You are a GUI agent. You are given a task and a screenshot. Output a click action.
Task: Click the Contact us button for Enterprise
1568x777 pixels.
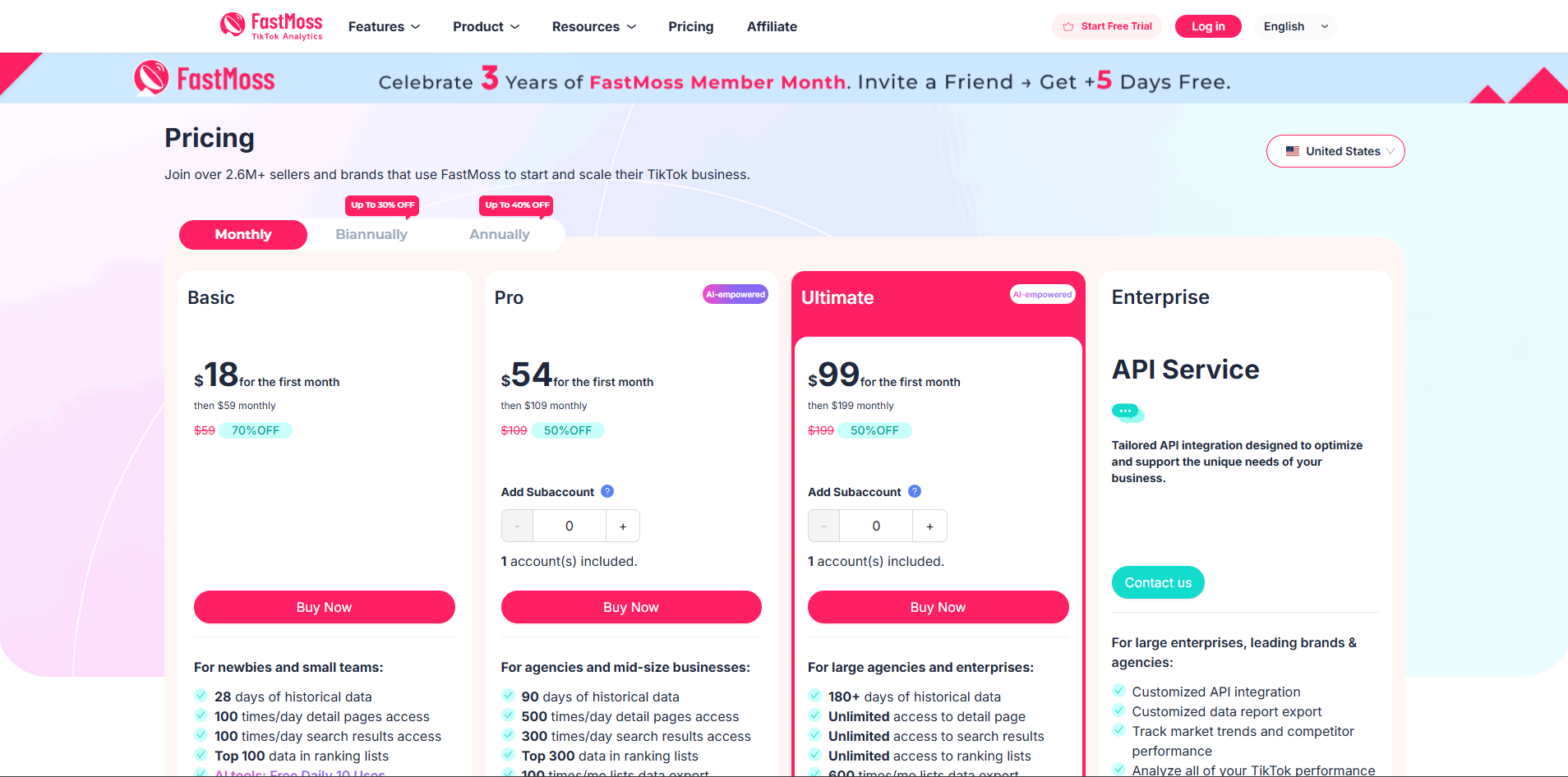click(1158, 582)
